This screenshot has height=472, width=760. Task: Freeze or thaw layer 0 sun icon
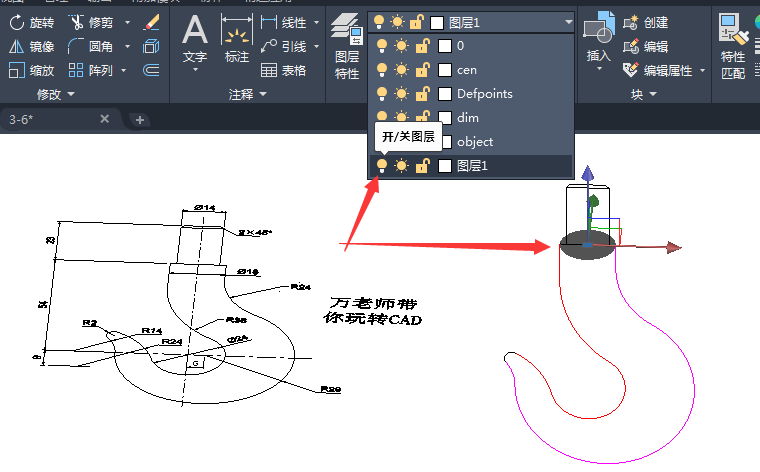401,46
